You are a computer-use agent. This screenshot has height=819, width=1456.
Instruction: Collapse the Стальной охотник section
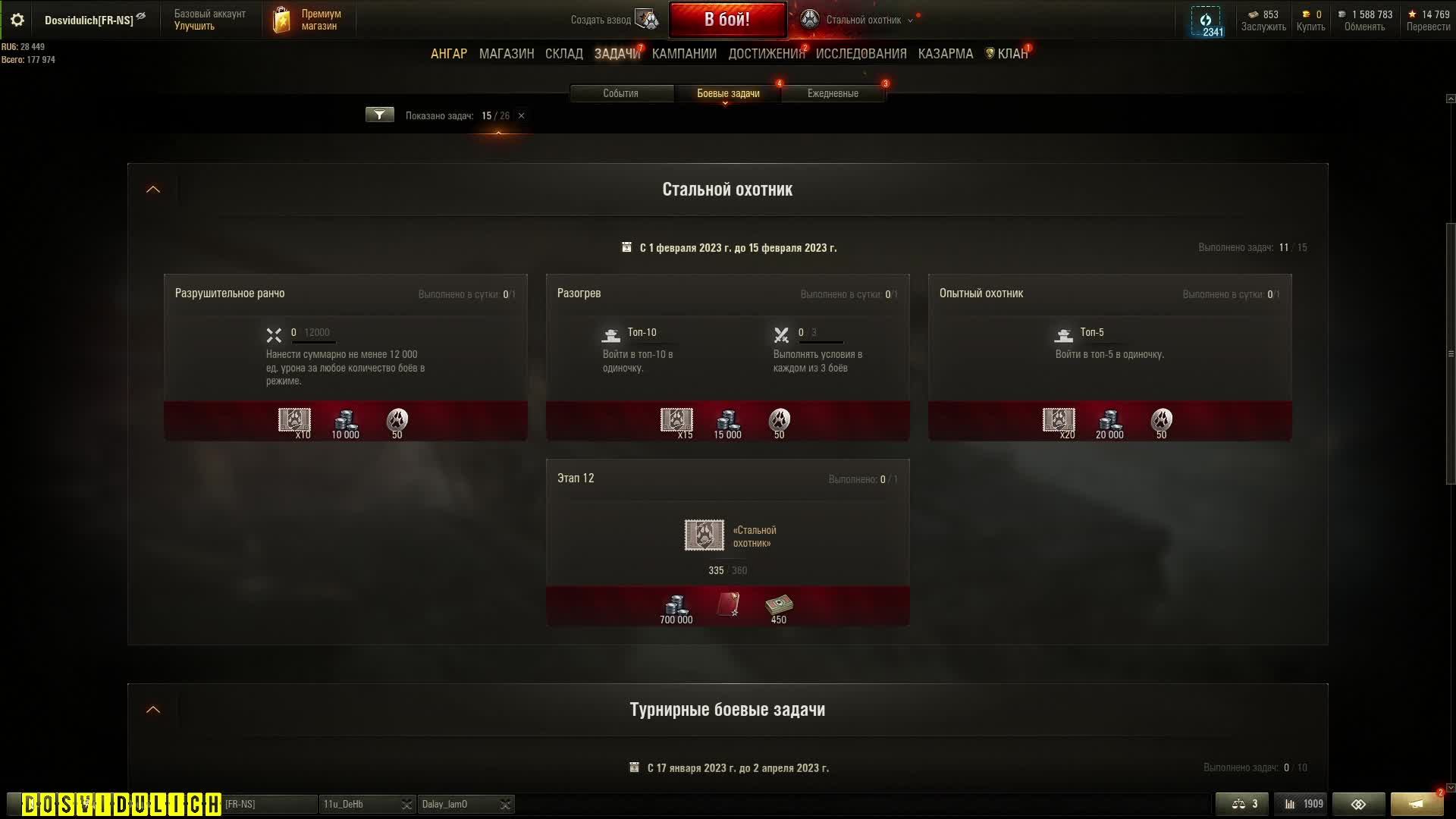[153, 190]
